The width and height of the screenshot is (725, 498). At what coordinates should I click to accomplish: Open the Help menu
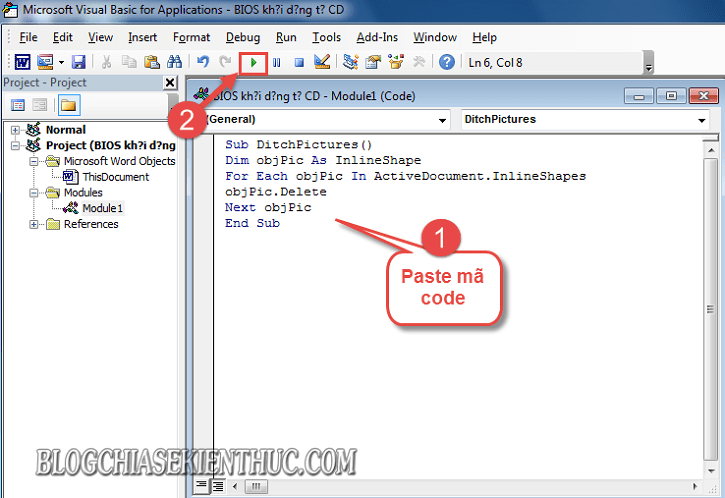(485, 37)
